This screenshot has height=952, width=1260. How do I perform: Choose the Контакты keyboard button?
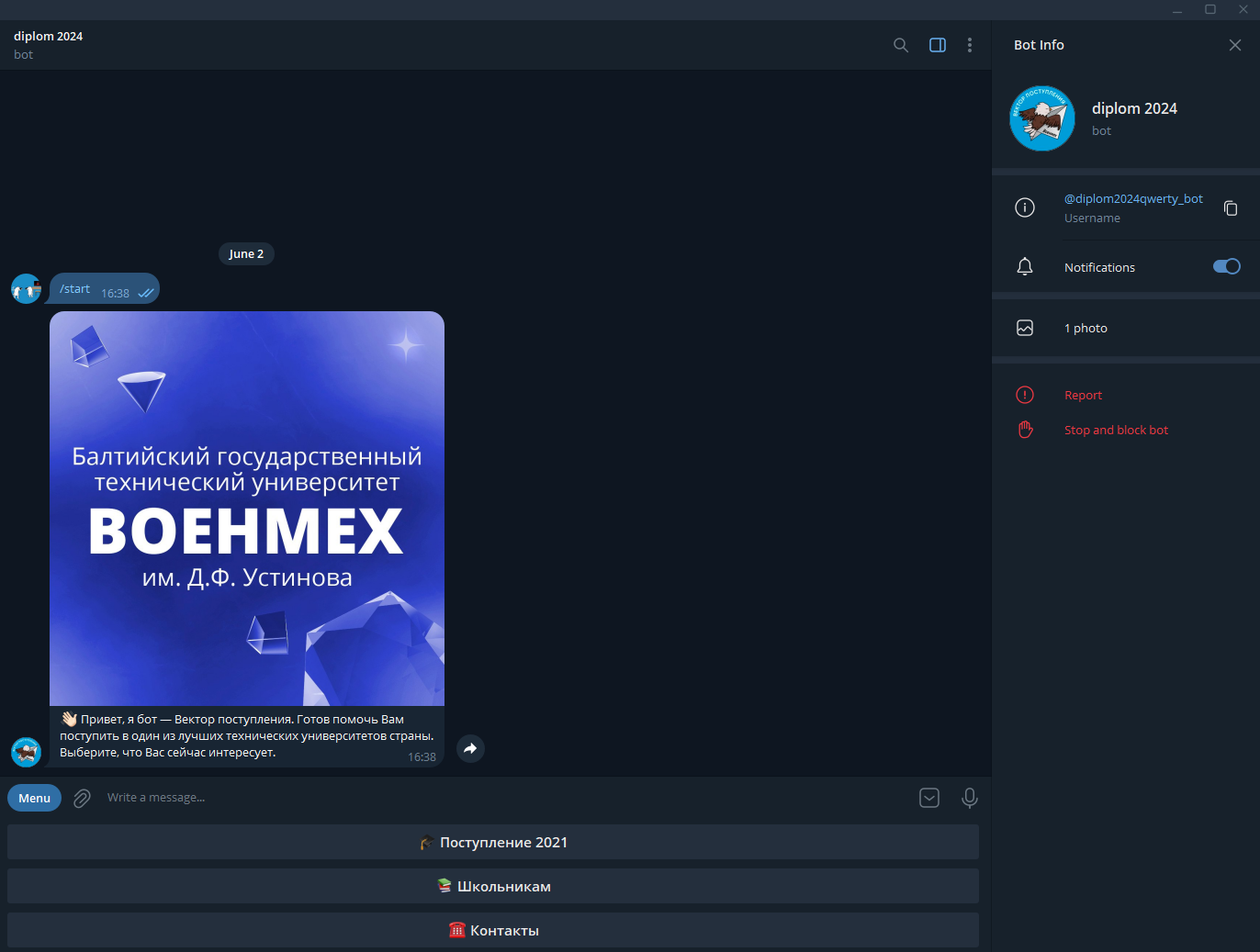pos(493,930)
